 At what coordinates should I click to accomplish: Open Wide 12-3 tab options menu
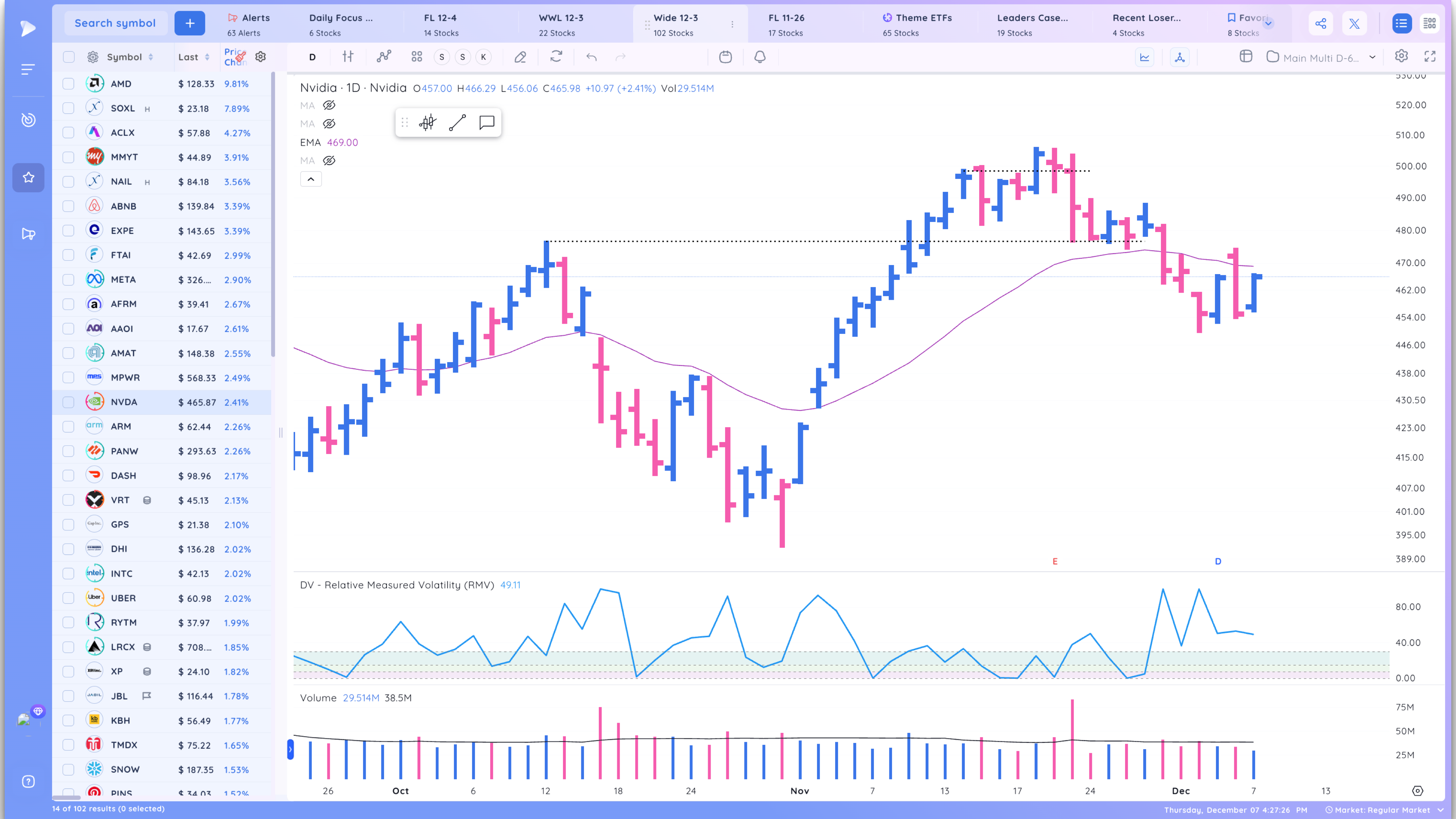[732, 24]
